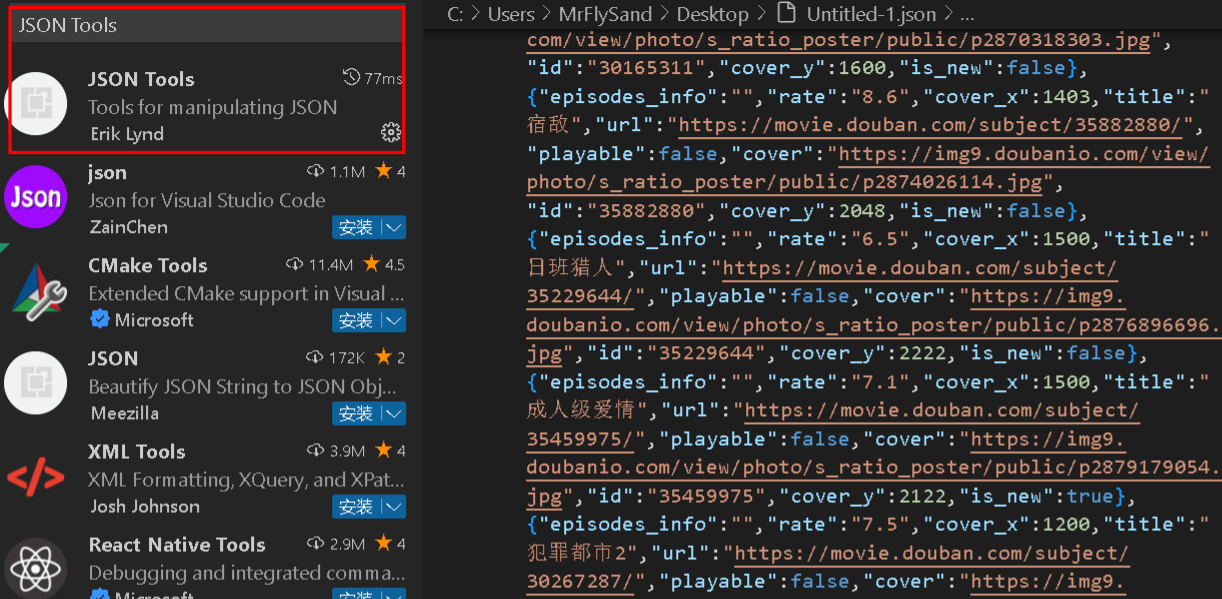Click the extension search field containing JSON Tools
This screenshot has width=1222, height=599.
207,25
